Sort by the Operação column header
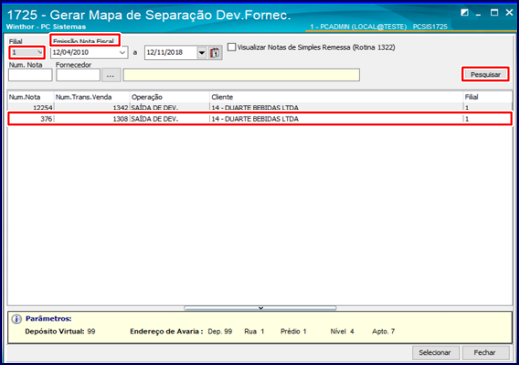 click(169, 97)
